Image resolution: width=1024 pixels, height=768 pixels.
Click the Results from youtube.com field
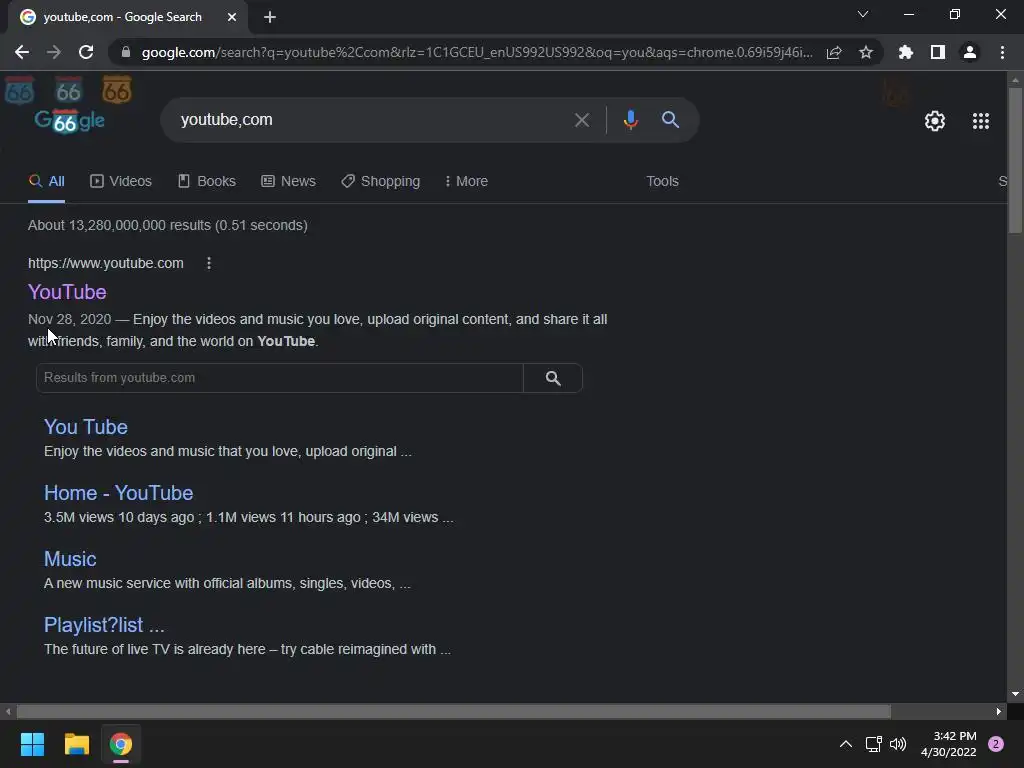280,377
